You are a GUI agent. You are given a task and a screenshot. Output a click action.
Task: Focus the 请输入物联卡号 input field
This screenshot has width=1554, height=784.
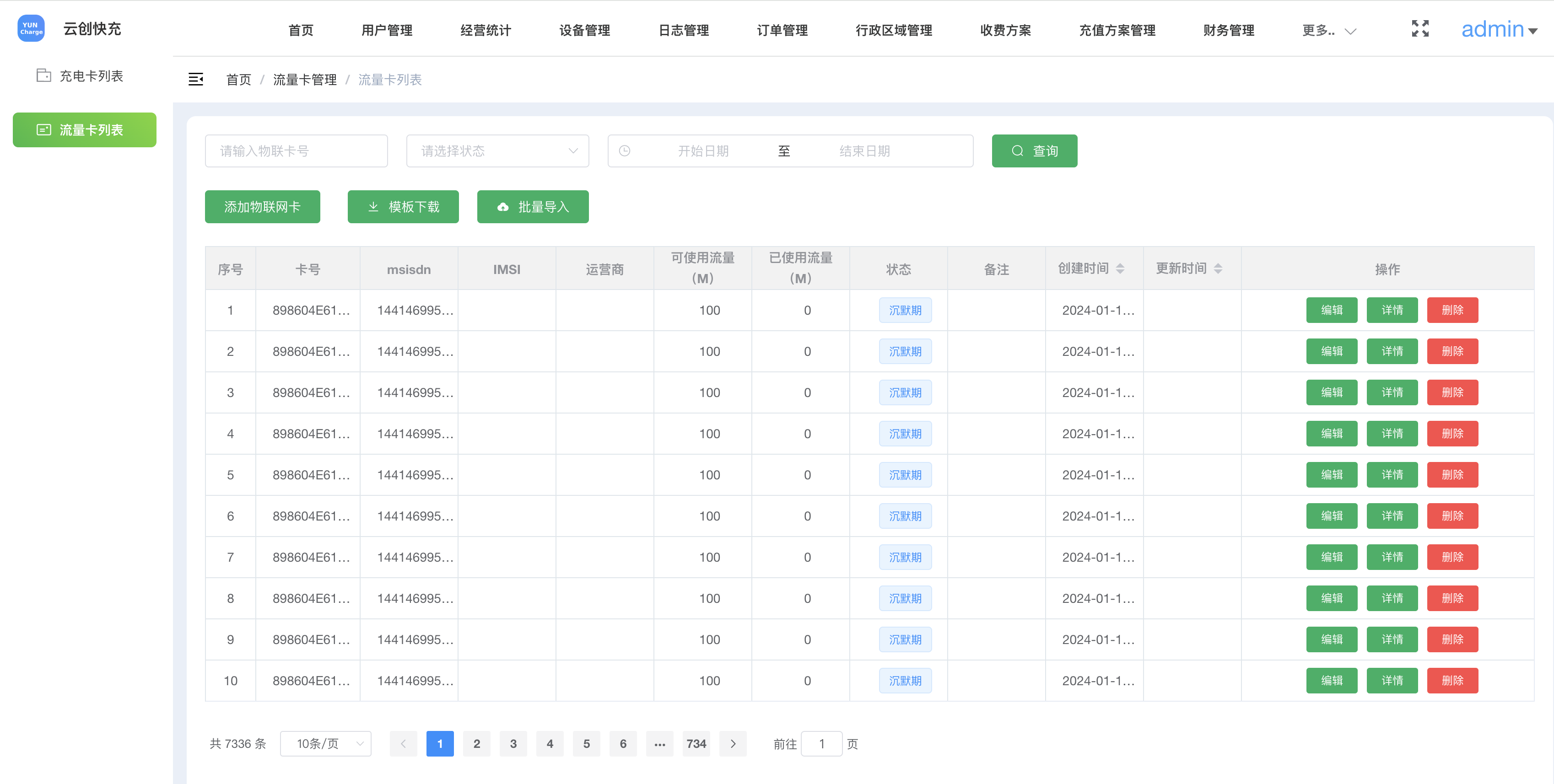pyautogui.click(x=296, y=151)
